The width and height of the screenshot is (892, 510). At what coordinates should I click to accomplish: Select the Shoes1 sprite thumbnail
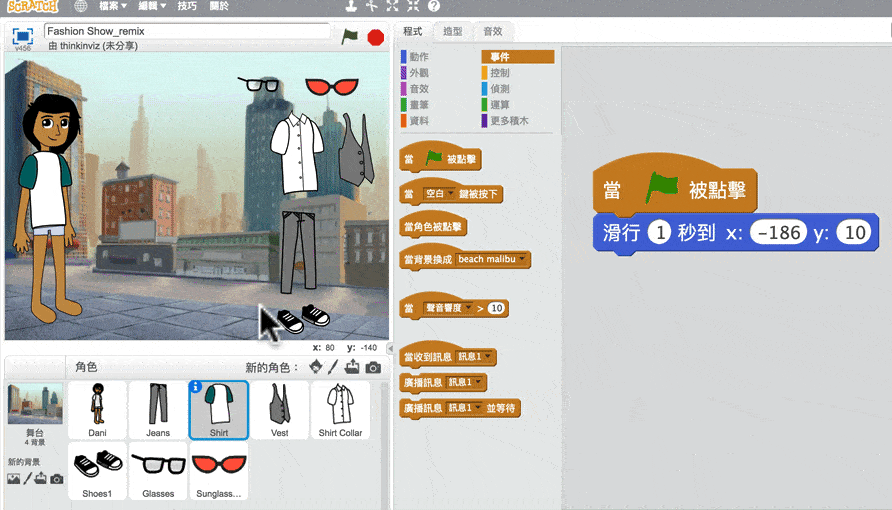(x=97, y=471)
